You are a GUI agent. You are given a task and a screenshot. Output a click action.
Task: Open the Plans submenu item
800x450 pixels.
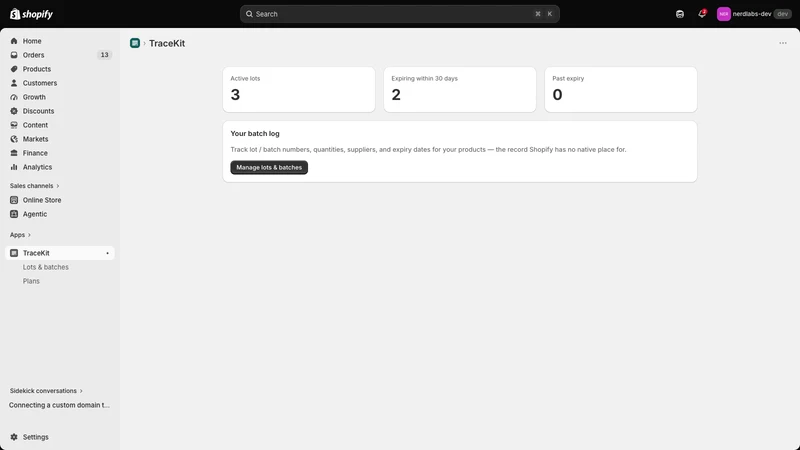point(31,281)
